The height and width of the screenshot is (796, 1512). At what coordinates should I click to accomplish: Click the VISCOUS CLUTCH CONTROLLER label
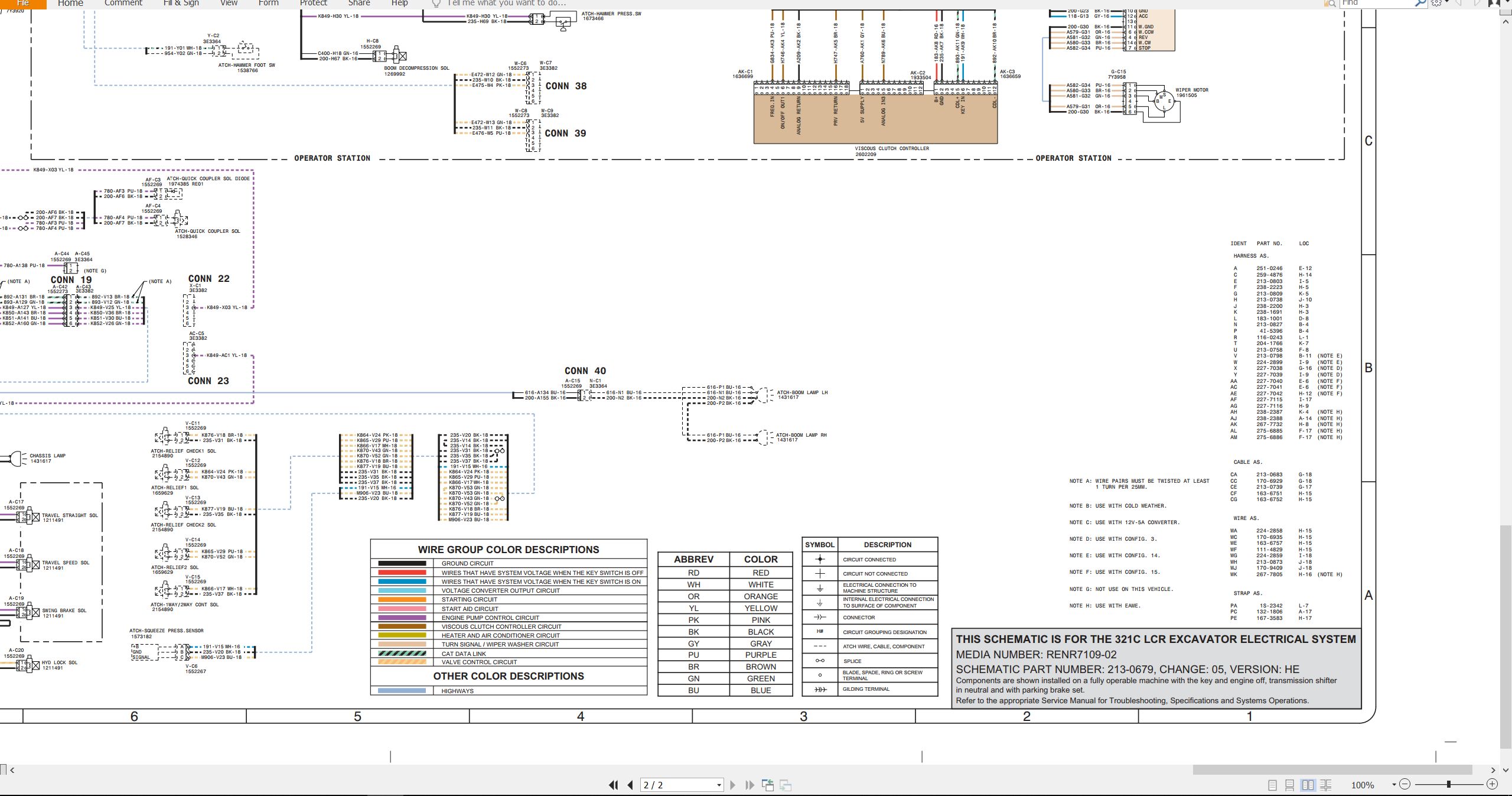pos(891,148)
